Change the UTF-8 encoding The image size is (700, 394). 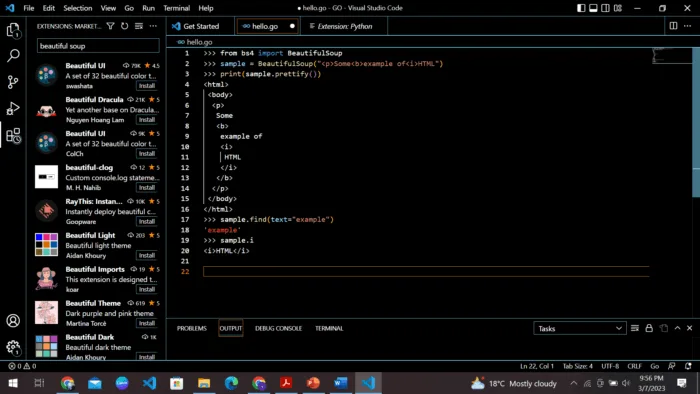(610, 366)
